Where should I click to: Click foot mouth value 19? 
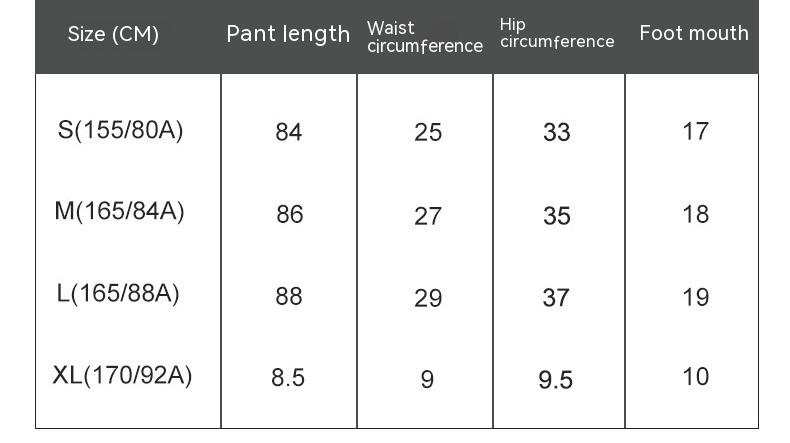pos(695,297)
